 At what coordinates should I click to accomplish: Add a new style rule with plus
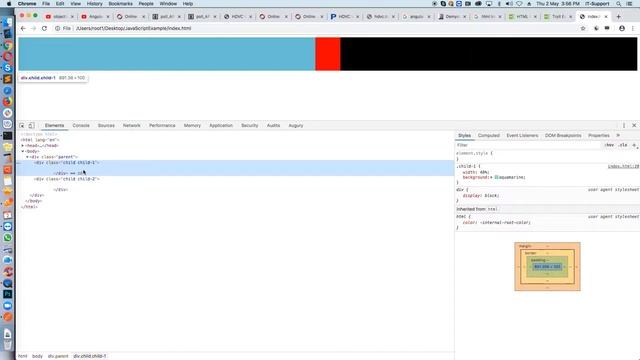(x=634, y=145)
